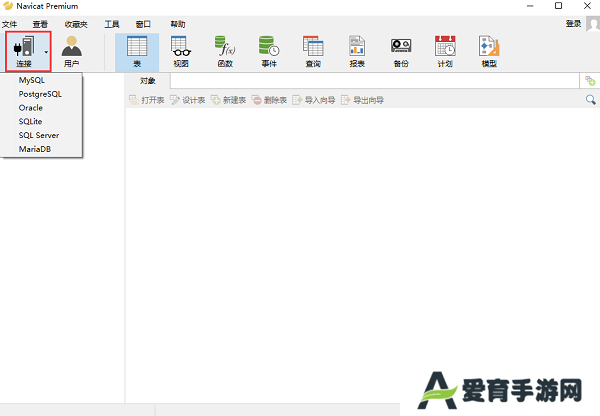Choose SQL Server from connection menu

coord(41,135)
